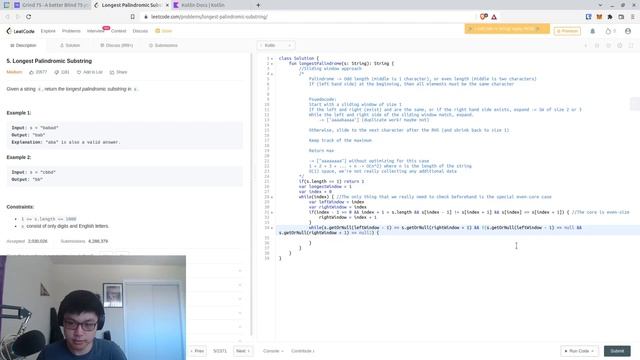640x360 pixels.
Task: Open Interview in the nav bar
Action: click(x=96, y=31)
